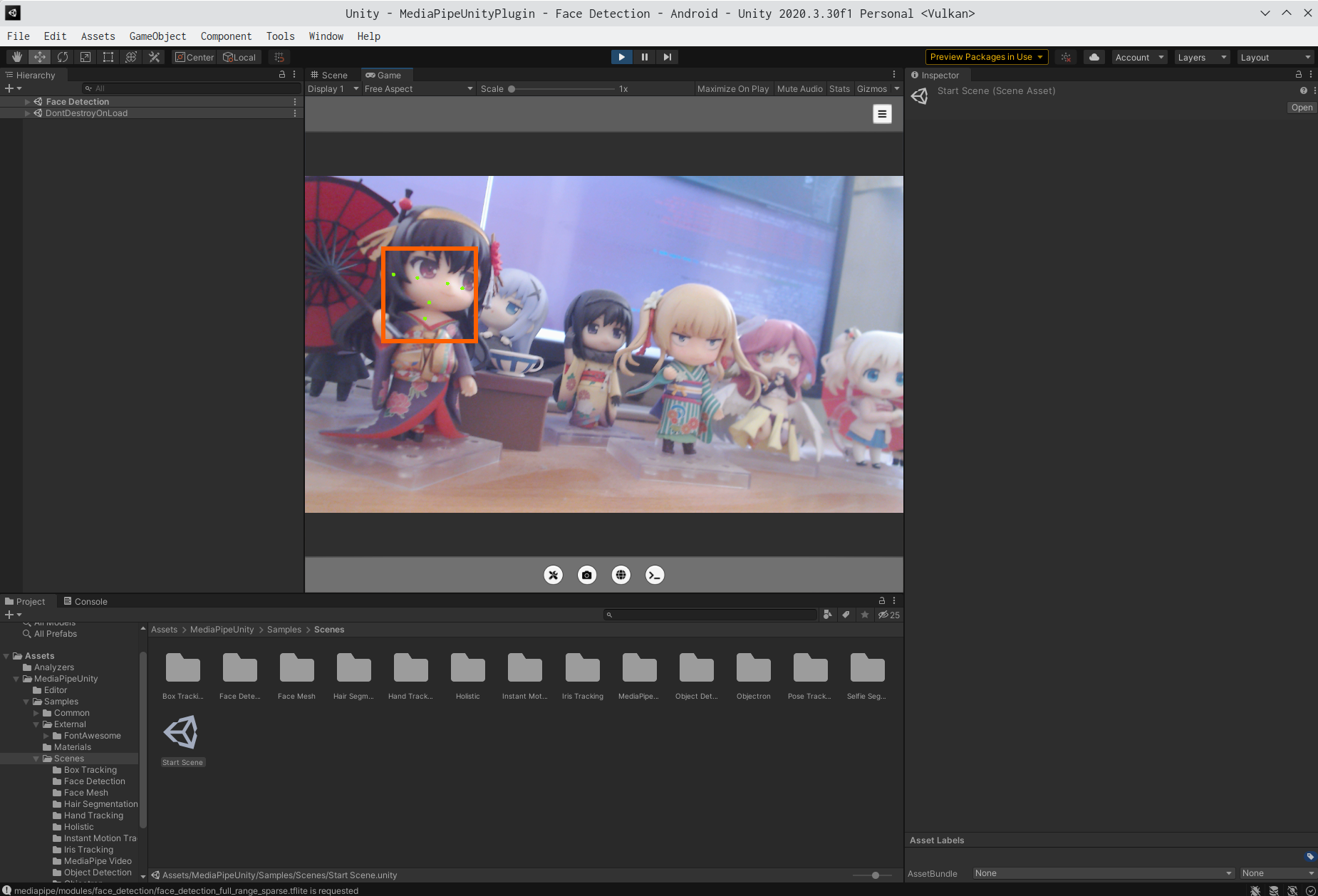Image resolution: width=1318 pixels, height=896 pixels.
Task: Select the Hand tool in the toolbar
Action: click(16, 57)
